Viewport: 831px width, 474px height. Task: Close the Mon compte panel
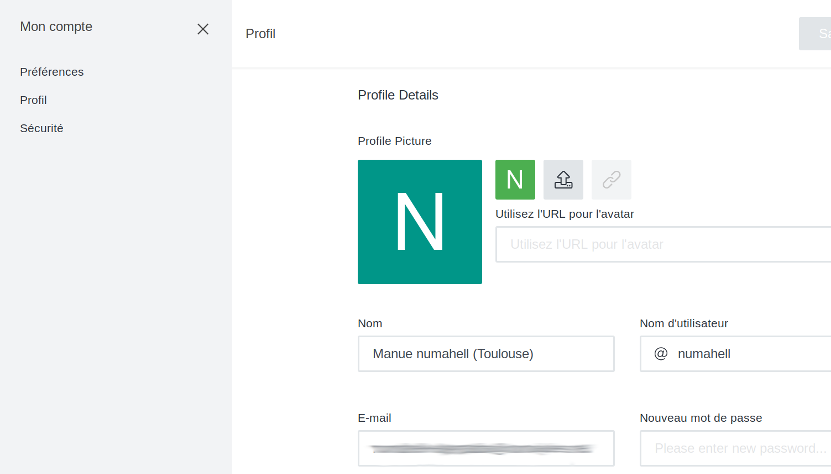(203, 29)
